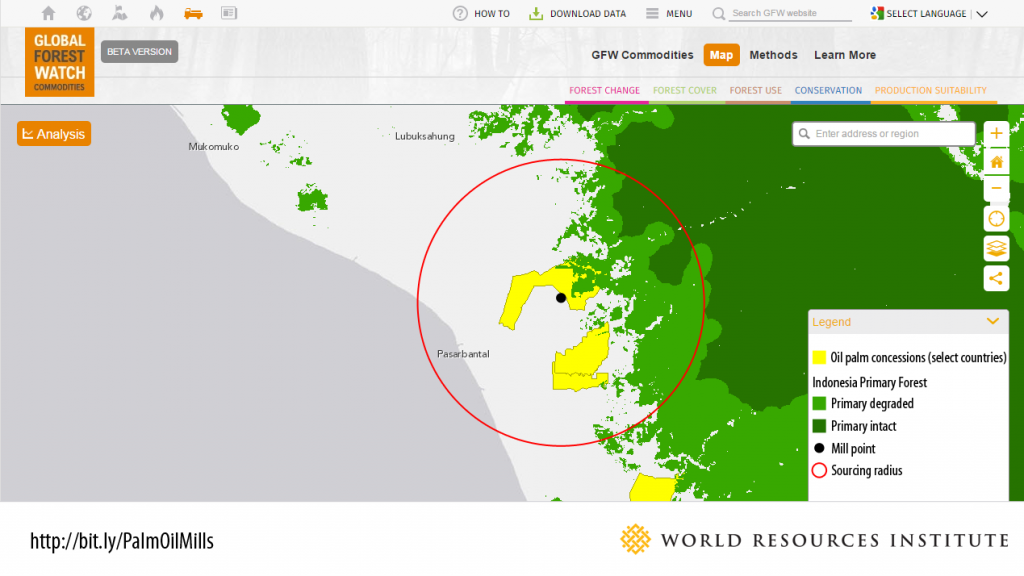Viewport: 1024px width, 576px height.
Task: Click the Pasarbantal map label
Action: pyautogui.click(x=463, y=354)
